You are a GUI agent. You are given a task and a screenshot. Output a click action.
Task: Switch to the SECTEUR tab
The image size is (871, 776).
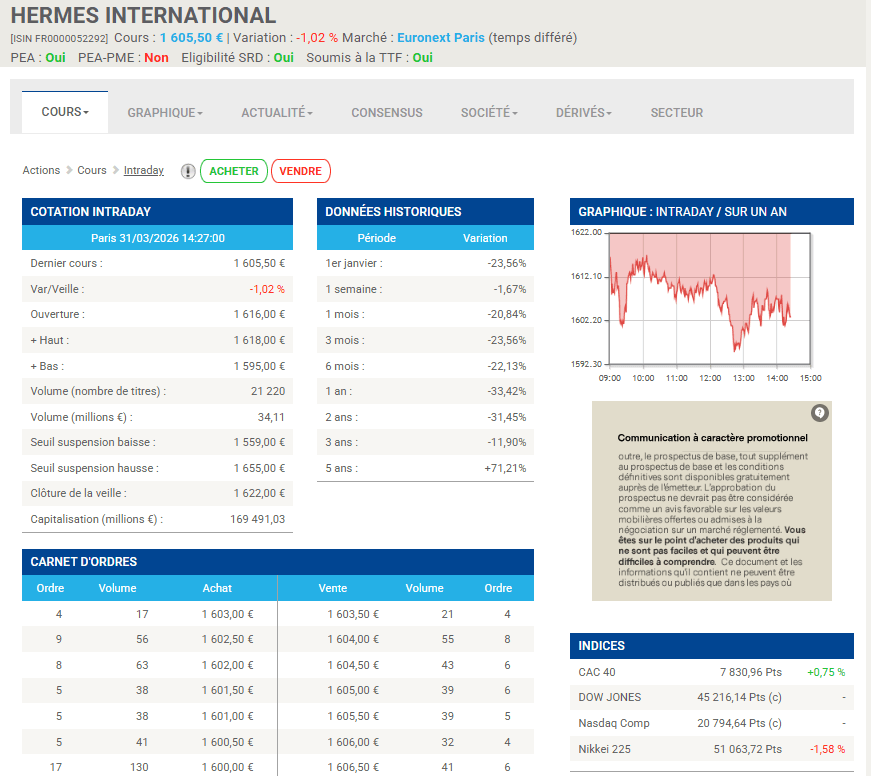(677, 113)
